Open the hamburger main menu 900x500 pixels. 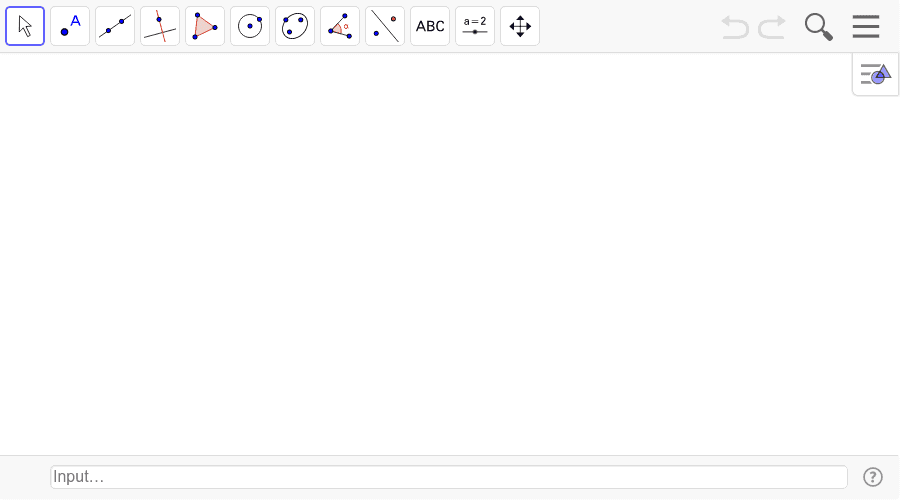pyautogui.click(x=866, y=26)
